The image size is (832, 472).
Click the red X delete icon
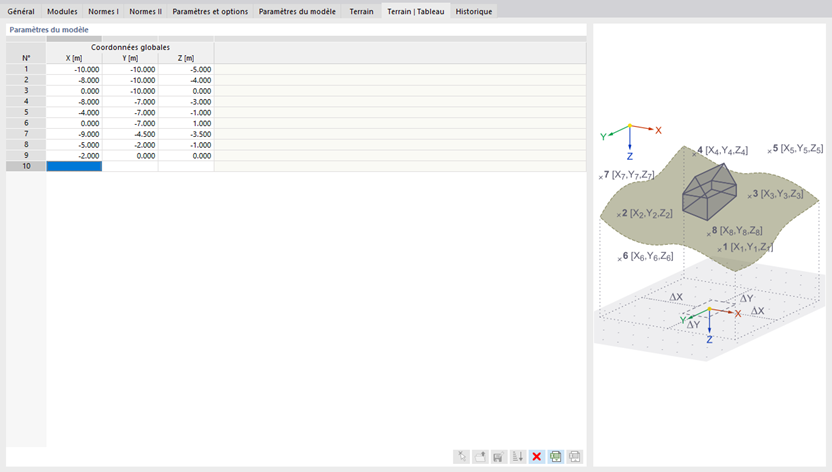[536, 457]
